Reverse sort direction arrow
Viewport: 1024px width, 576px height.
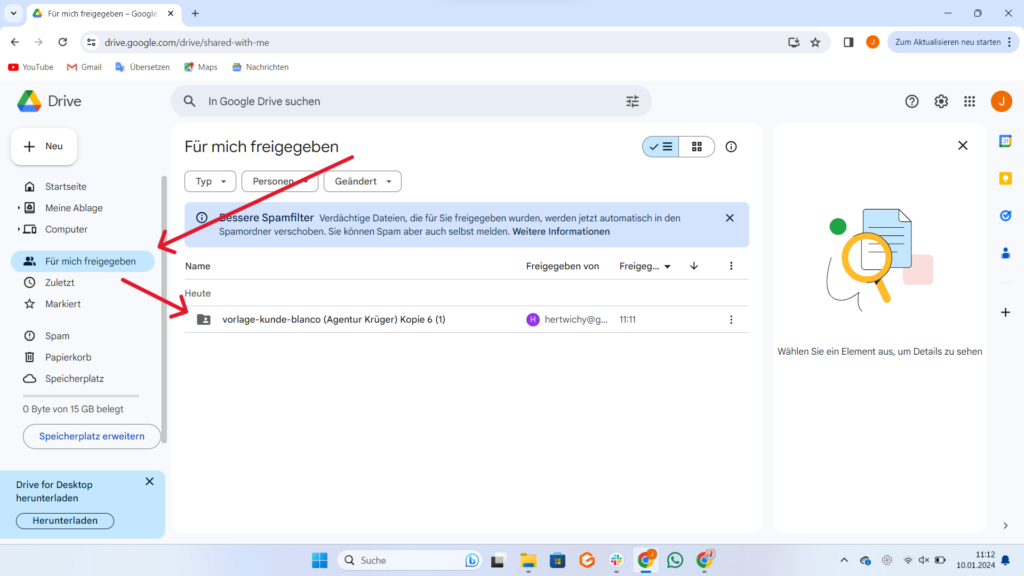point(694,266)
